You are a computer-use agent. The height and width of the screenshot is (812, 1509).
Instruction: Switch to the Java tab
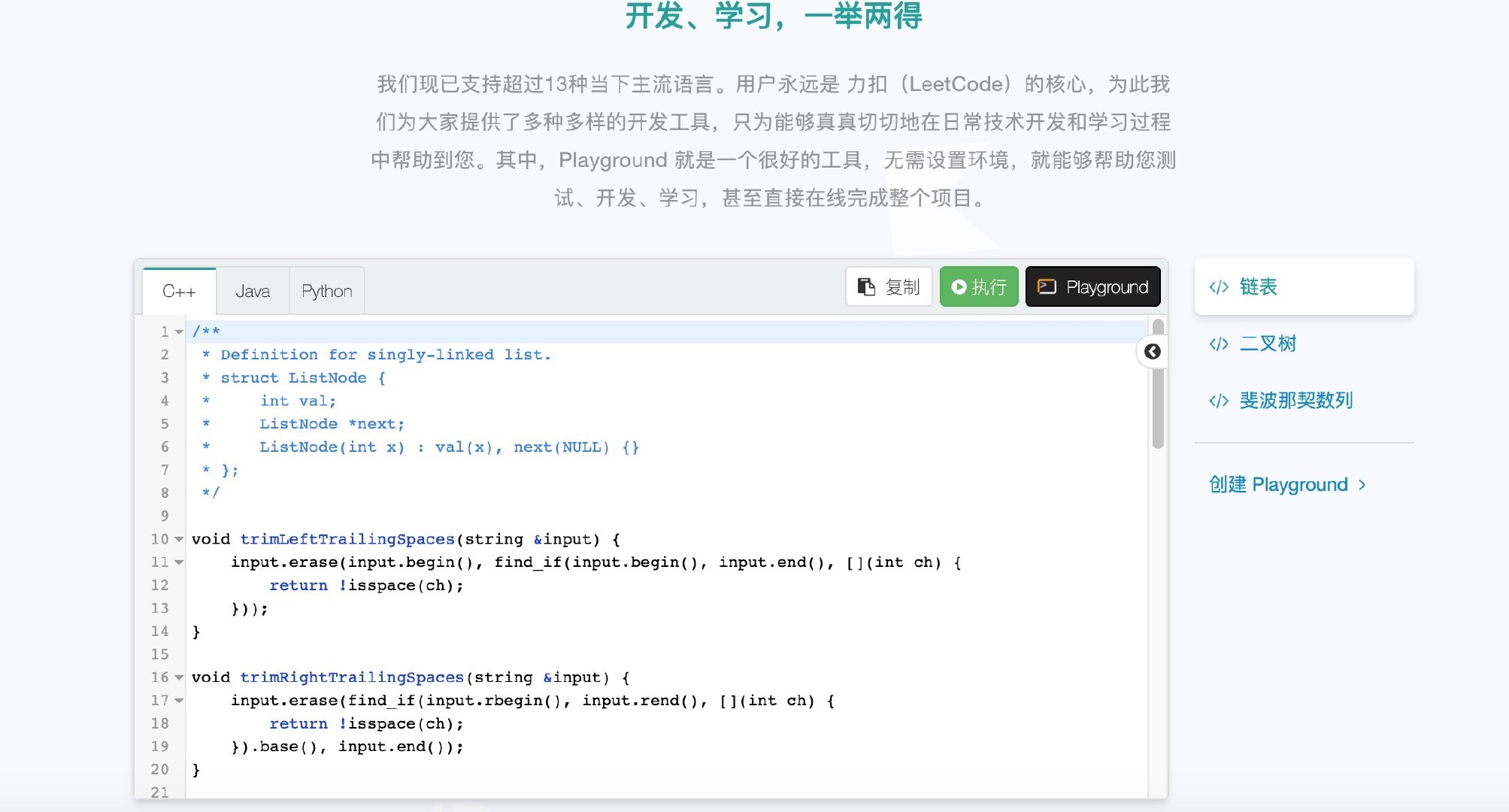(253, 291)
